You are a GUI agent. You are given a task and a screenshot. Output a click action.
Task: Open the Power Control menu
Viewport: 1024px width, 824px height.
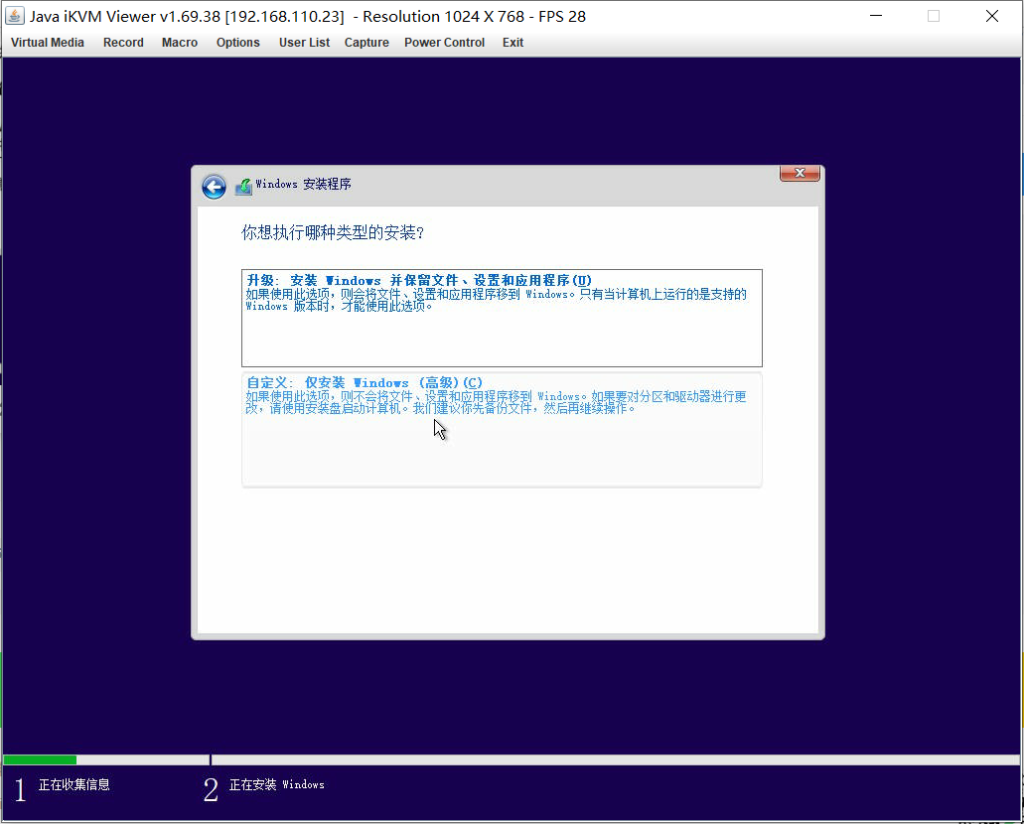coord(444,43)
